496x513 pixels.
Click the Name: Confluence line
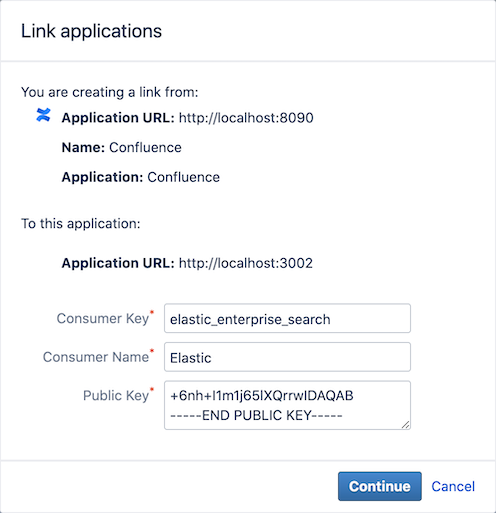click(122, 147)
